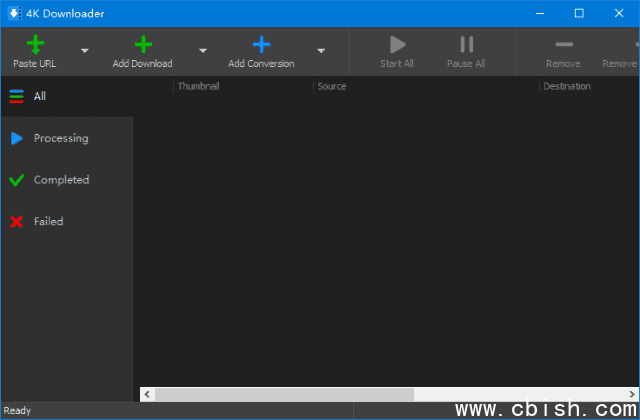Image resolution: width=640 pixels, height=420 pixels.
Task: Click the Thumbnail column header
Action: pos(198,86)
